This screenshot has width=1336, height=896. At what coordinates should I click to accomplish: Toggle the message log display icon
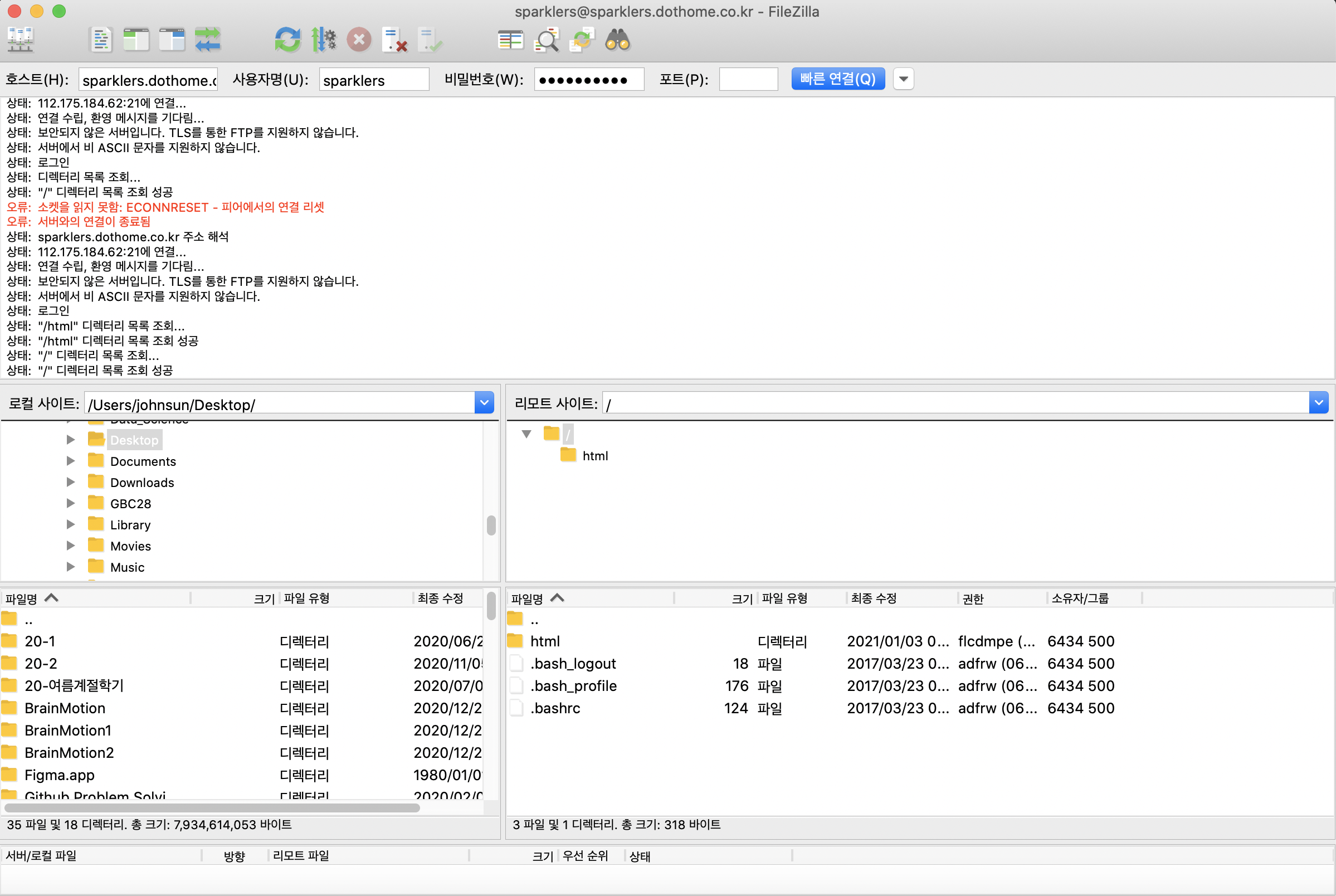click(101, 40)
